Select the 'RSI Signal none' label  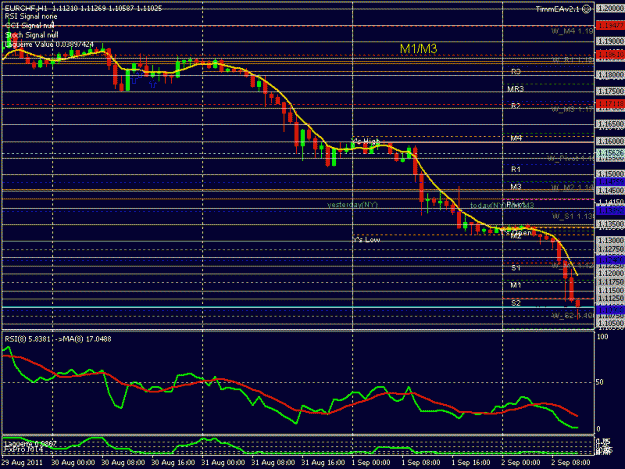[x=31, y=17]
